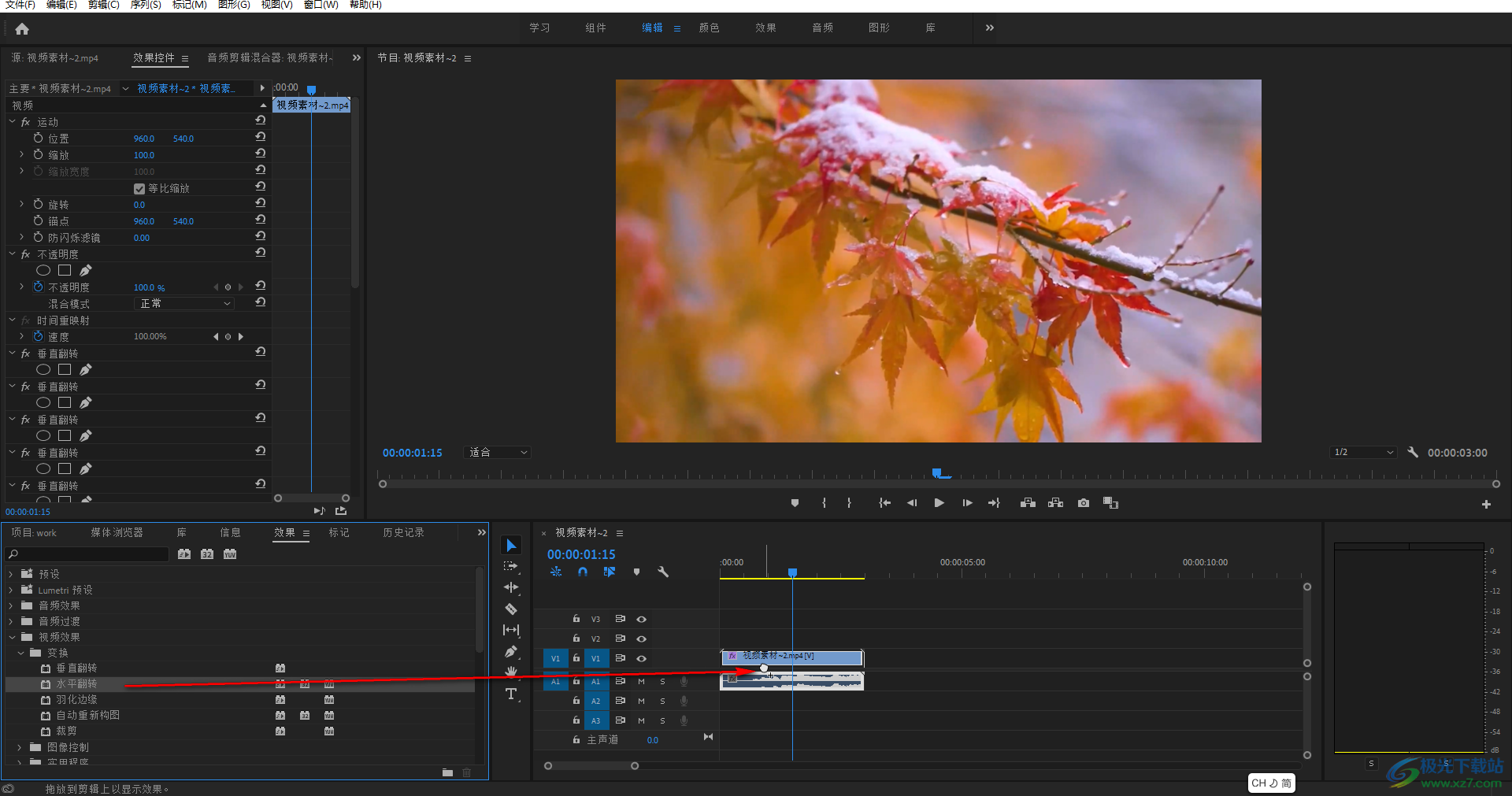Click the Home icon
The width and height of the screenshot is (1512, 796).
point(22,29)
